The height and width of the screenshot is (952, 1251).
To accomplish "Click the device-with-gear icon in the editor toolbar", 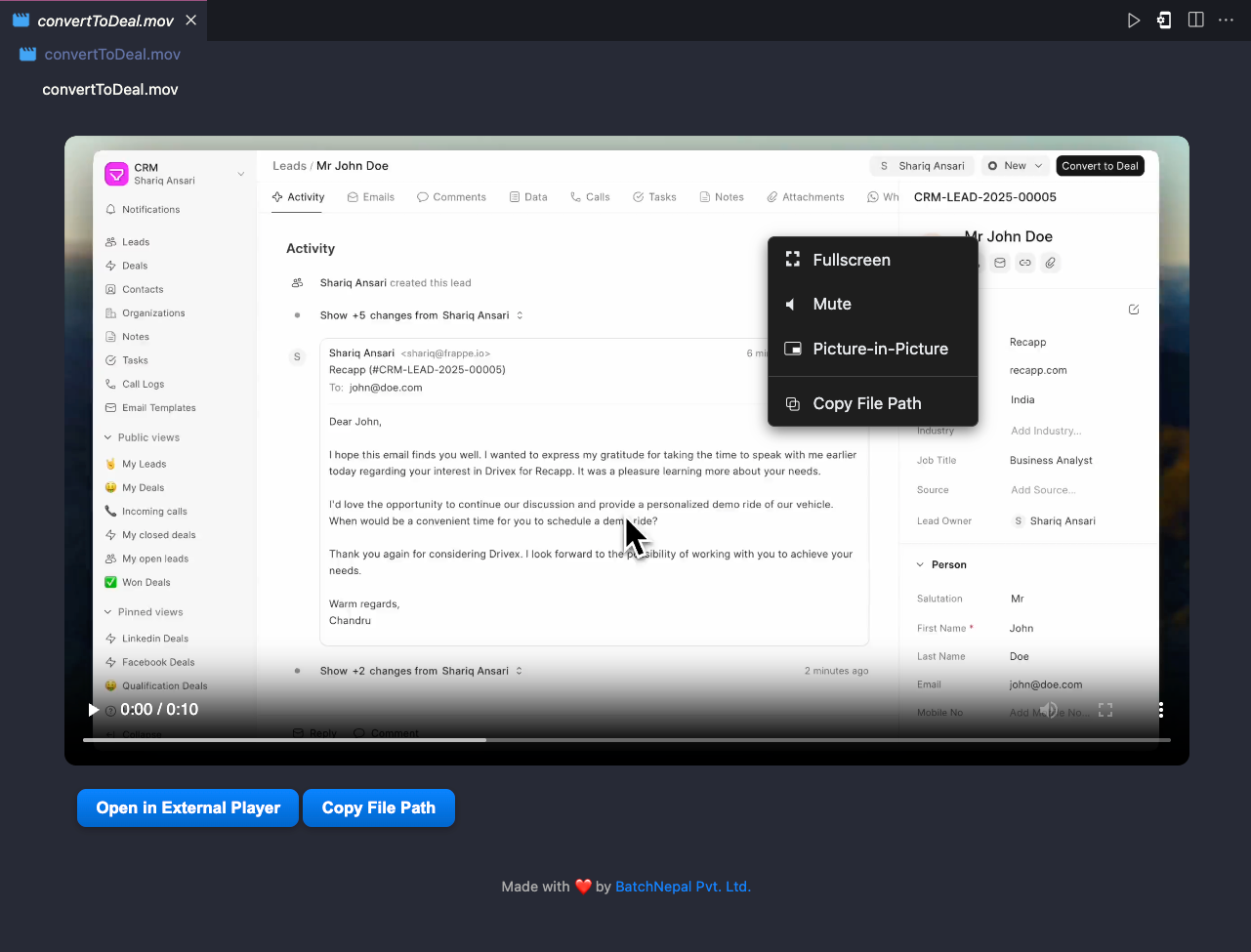I will point(1164,21).
